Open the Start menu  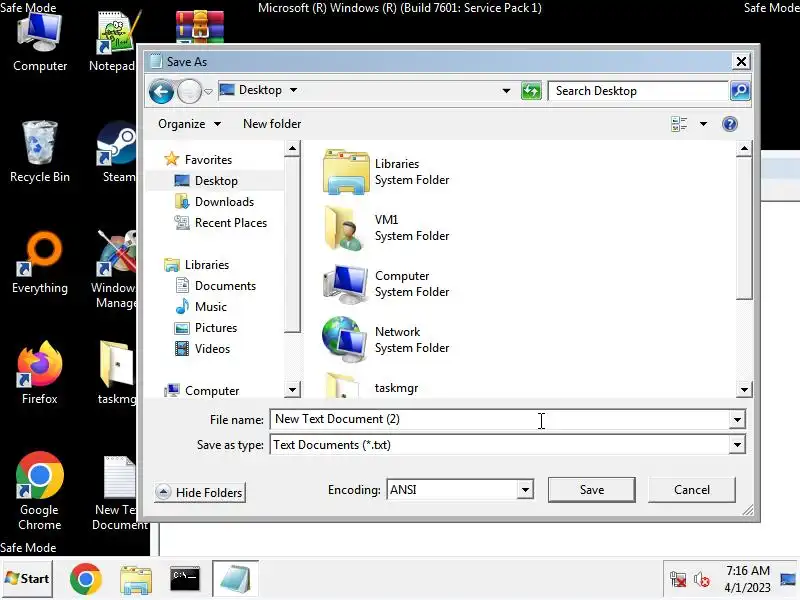click(x=27, y=579)
